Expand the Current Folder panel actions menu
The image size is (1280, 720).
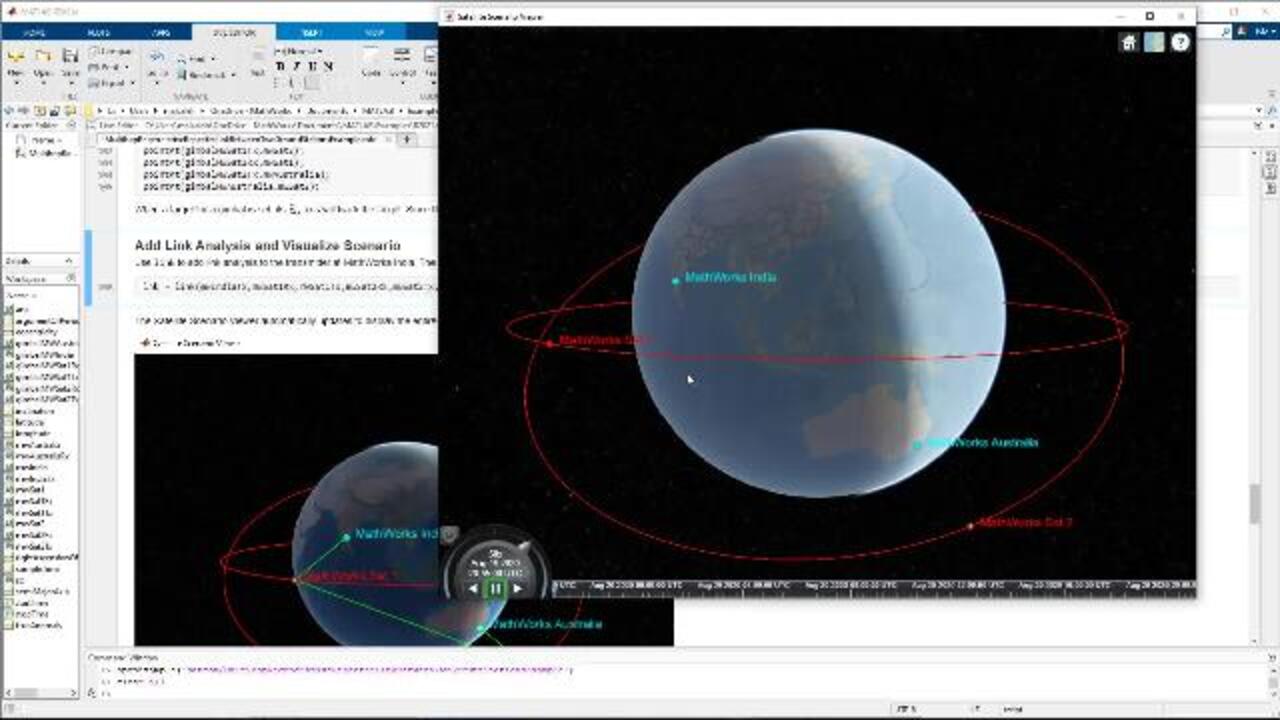click(x=72, y=126)
